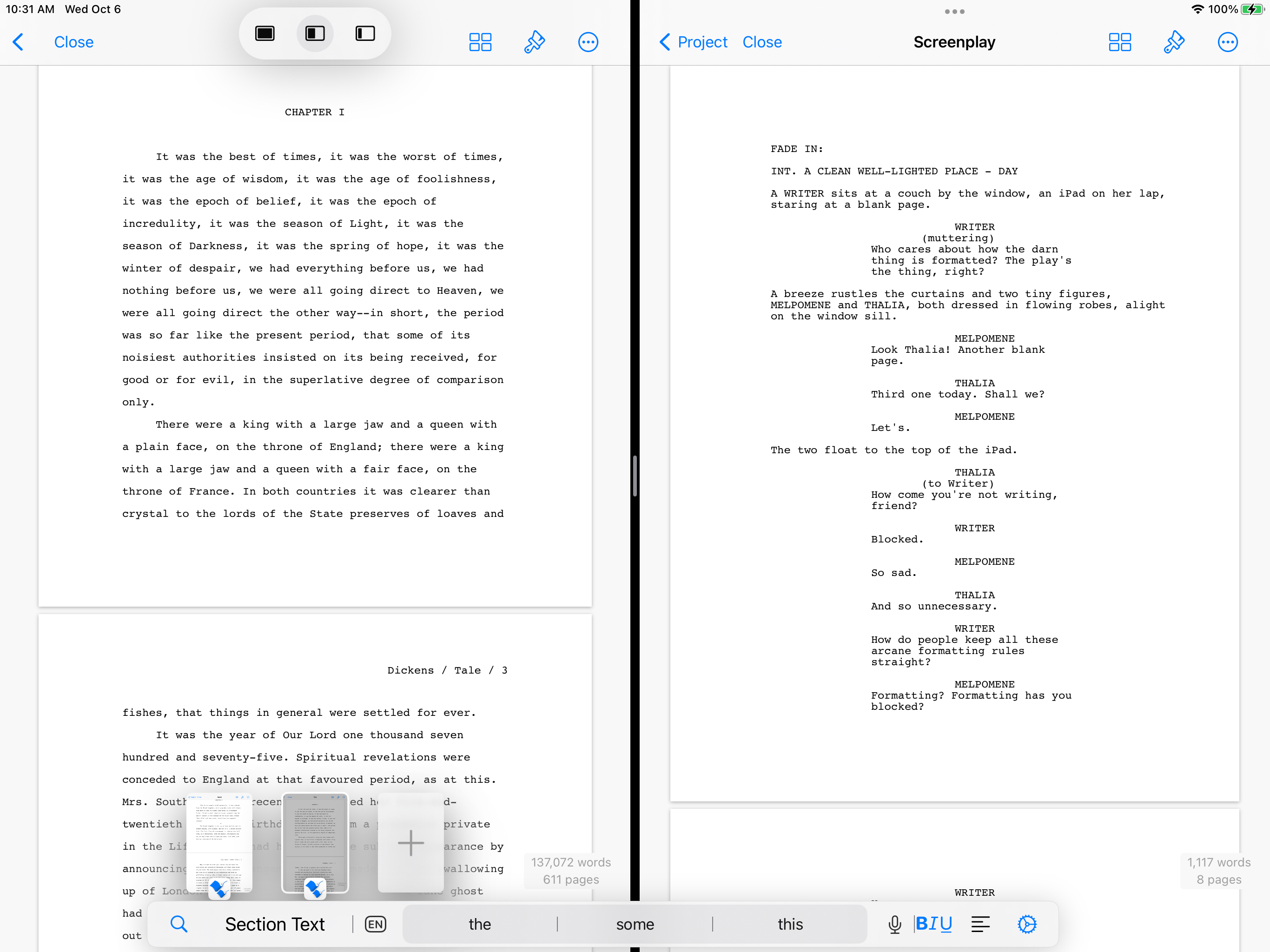
Task: Click the INT. A CLEAN WELL-LIGHTED PLACE scene heading
Action: coord(894,171)
